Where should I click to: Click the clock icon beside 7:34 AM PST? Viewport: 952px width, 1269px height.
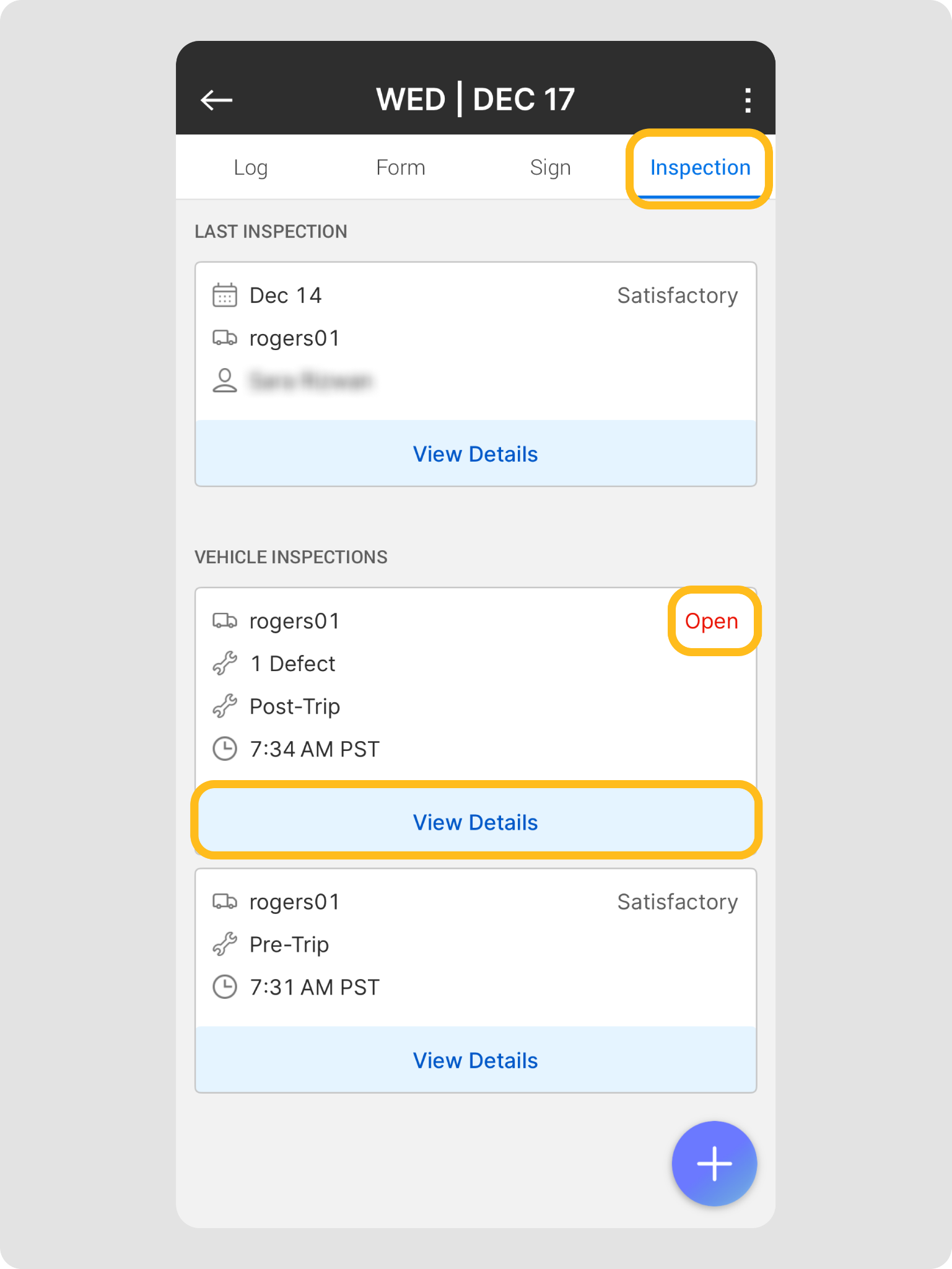tap(224, 749)
